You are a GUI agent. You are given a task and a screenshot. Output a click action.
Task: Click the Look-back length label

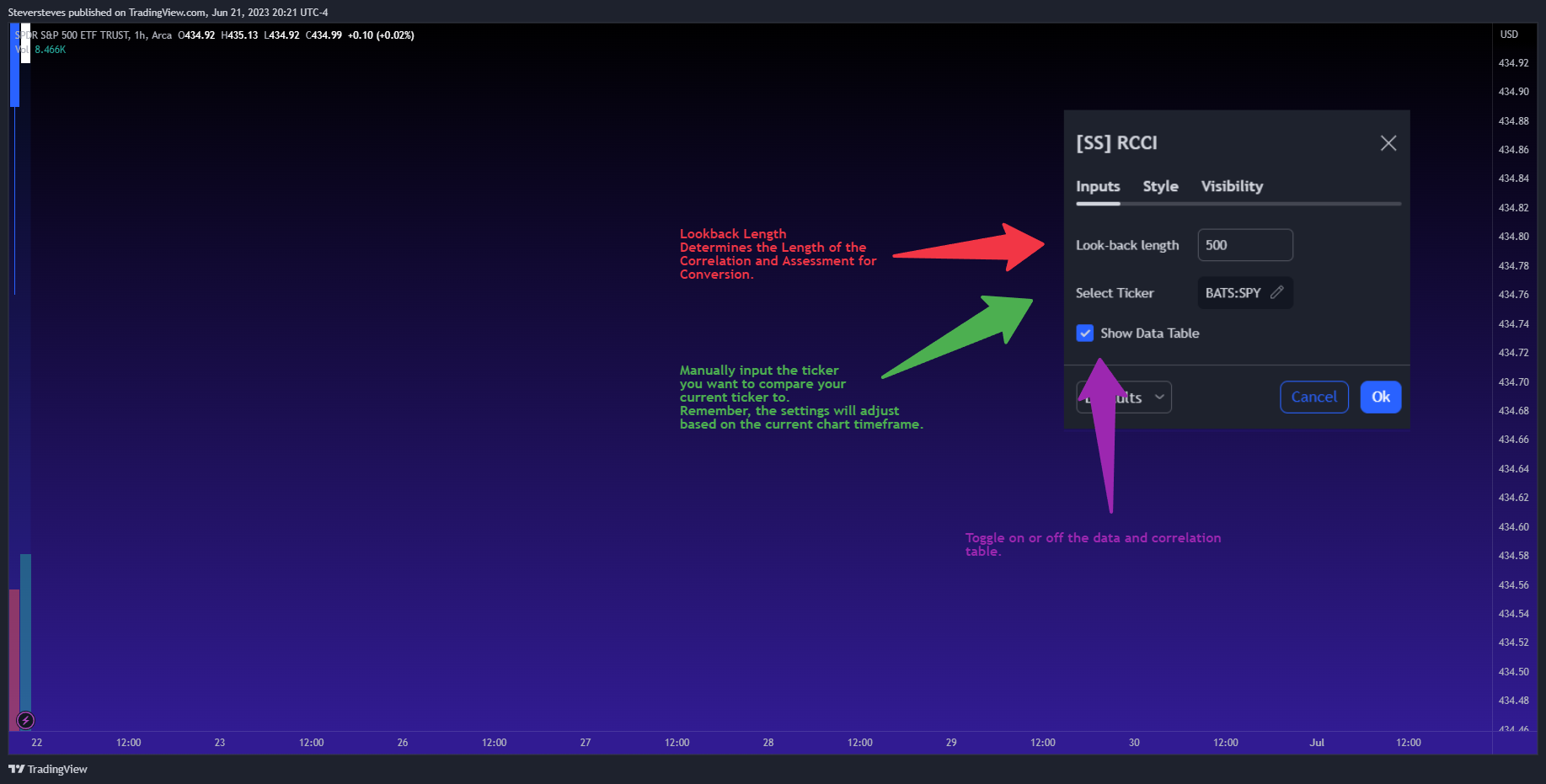(x=1127, y=245)
